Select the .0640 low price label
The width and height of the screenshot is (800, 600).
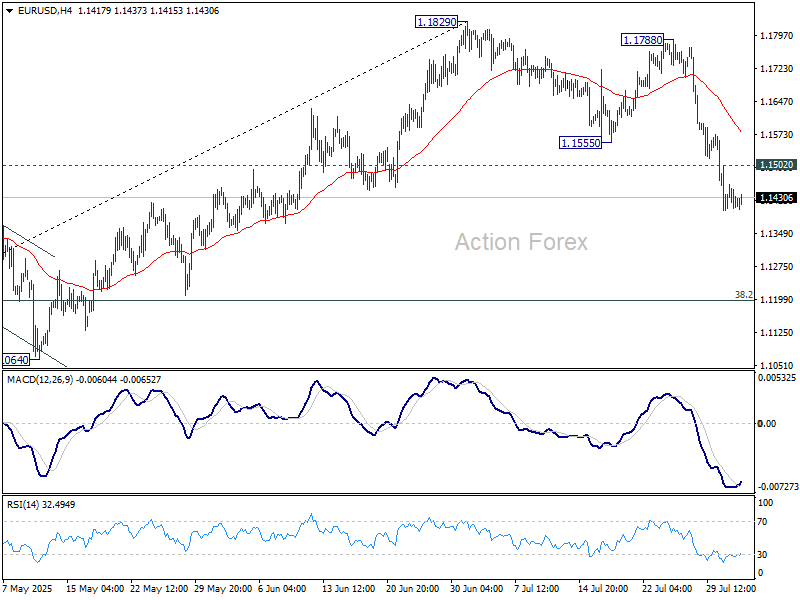click(15, 360)
